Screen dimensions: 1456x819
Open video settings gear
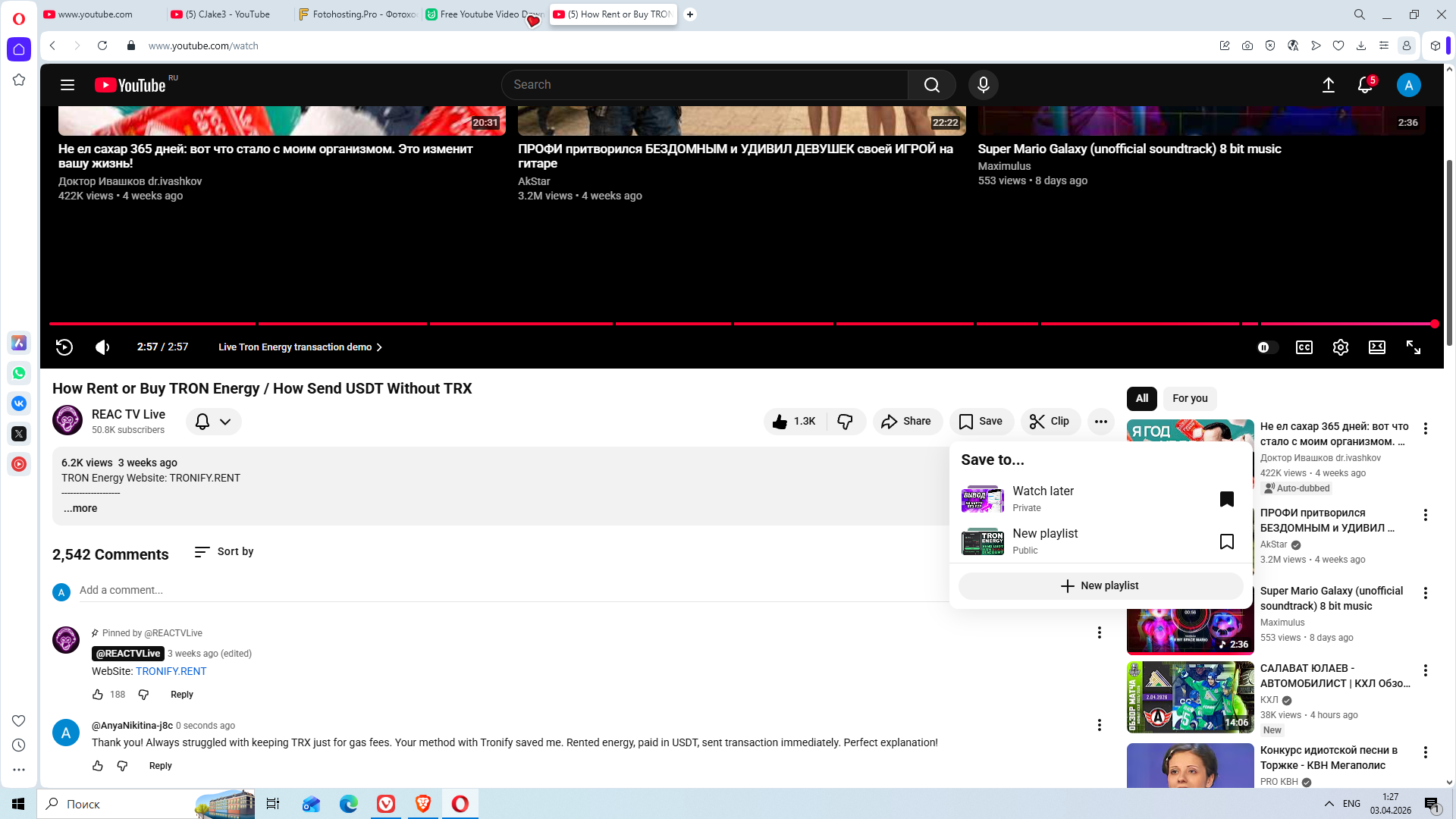tap(1340, 347)
